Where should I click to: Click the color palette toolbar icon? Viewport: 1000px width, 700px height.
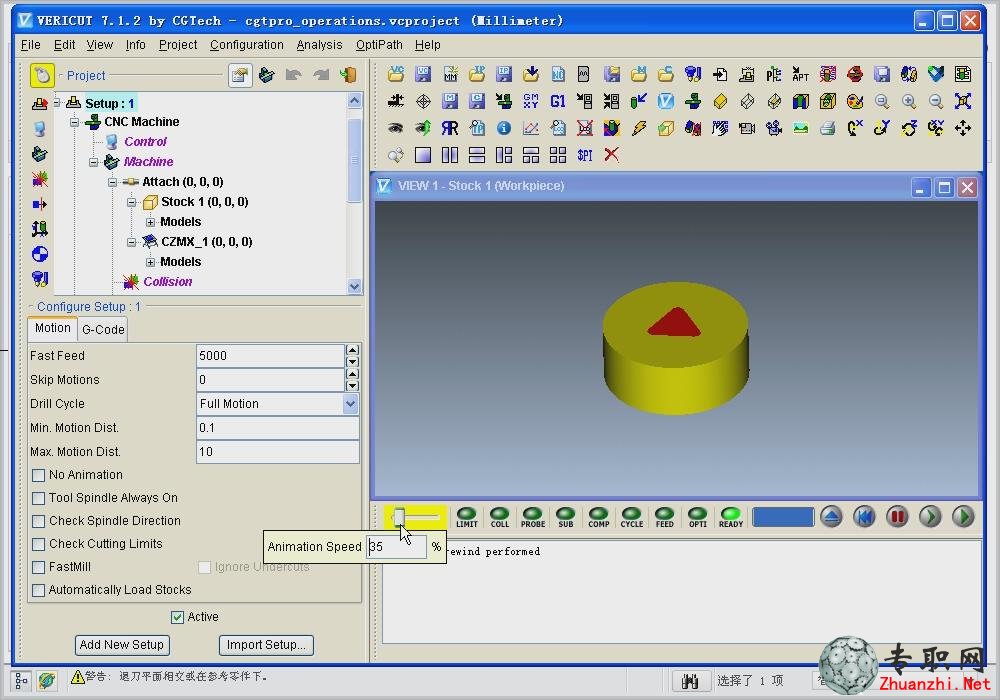855,101
